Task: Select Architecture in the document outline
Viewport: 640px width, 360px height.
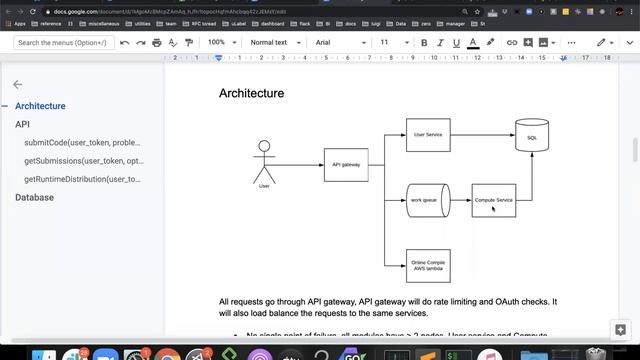Action: (x=40, y=106)
